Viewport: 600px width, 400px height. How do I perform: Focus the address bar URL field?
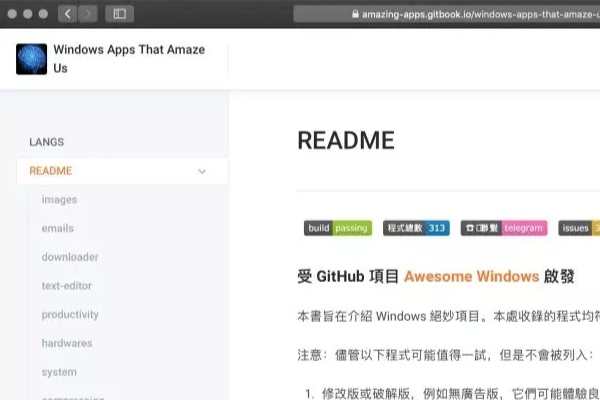click(447, 14)
